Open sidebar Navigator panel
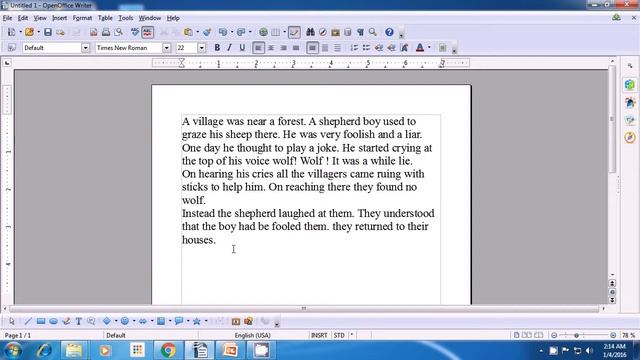Viewport: 640px width, 360px height. (x=630, y=137)
